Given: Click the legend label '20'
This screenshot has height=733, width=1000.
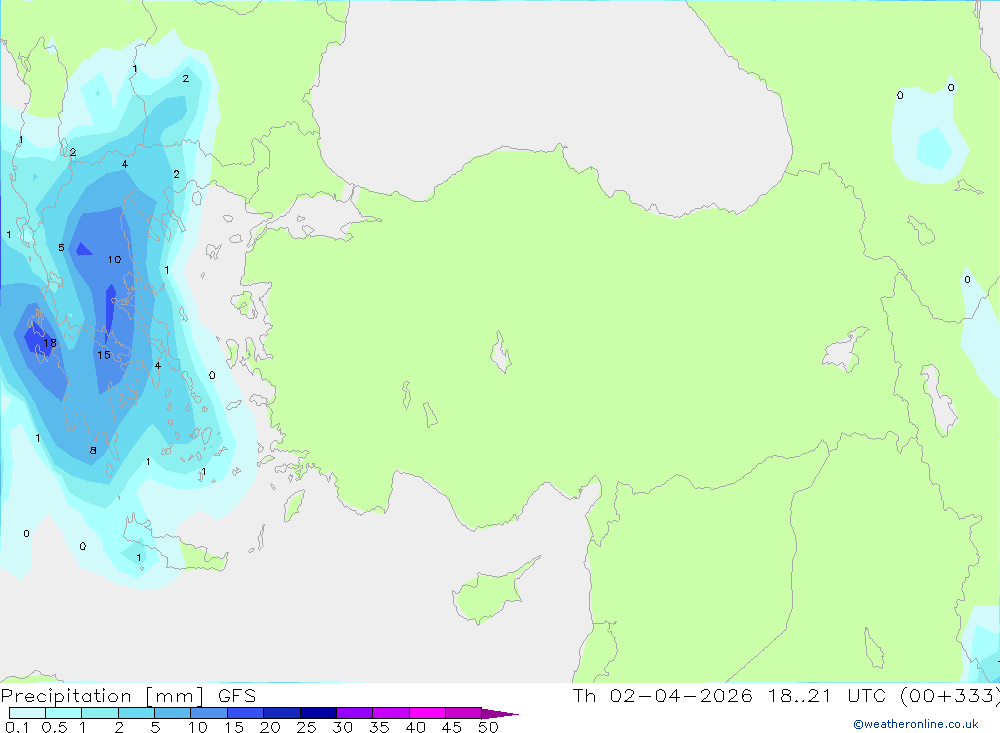Looking at the screenshot, I should pyautogui.click(x=270, y=727).
